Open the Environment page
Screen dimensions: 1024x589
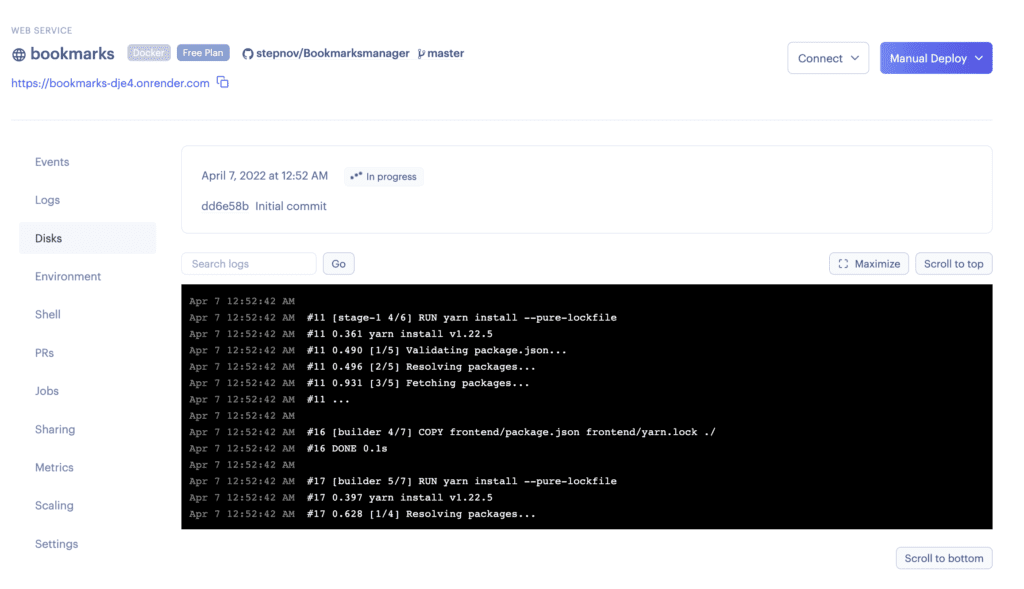click(x=68, y=276)
